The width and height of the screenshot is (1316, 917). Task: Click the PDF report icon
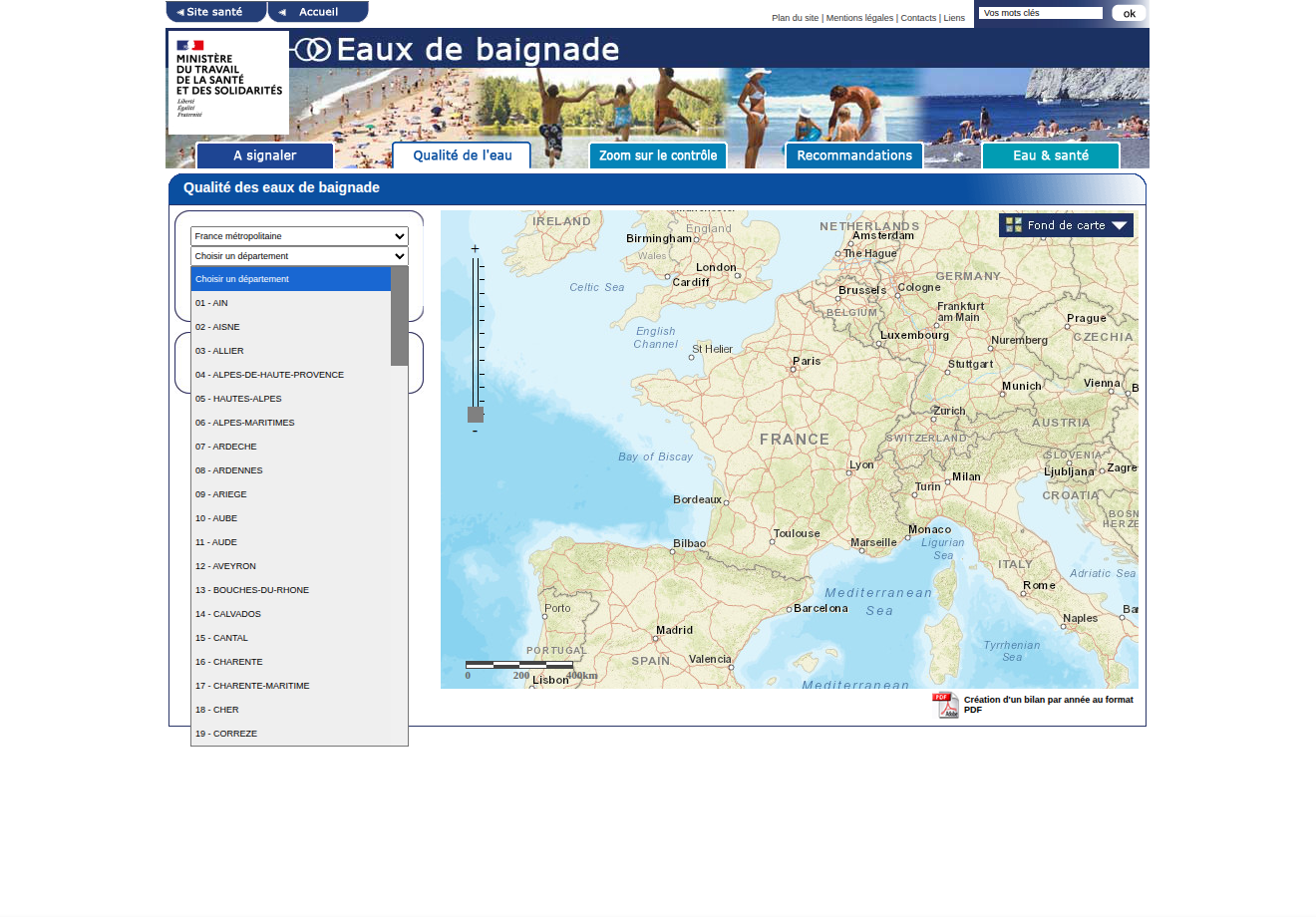click(944, 705)
